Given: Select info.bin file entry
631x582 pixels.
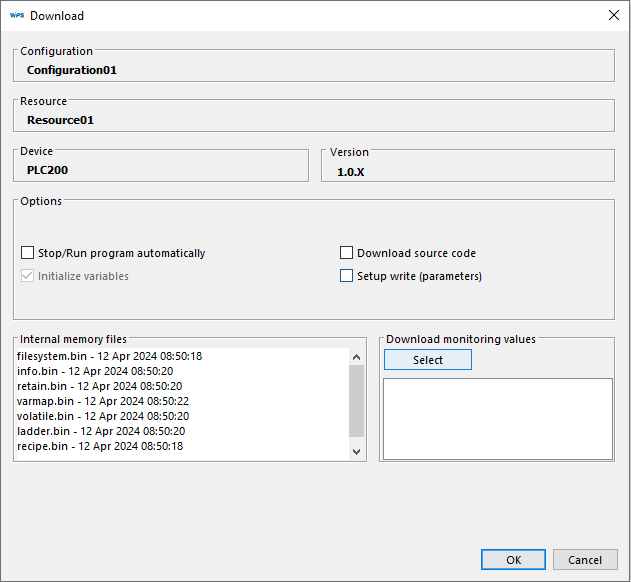Looking at the screenshot, I should click(96, 371).
